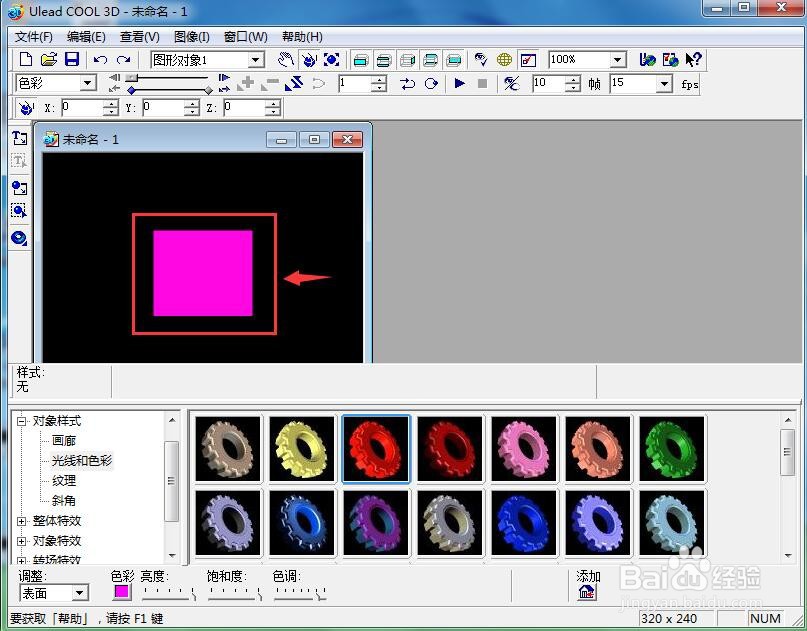Open the object list dropdown showing 图形对象1
The image size is (807, 631).
click(256, 60)
